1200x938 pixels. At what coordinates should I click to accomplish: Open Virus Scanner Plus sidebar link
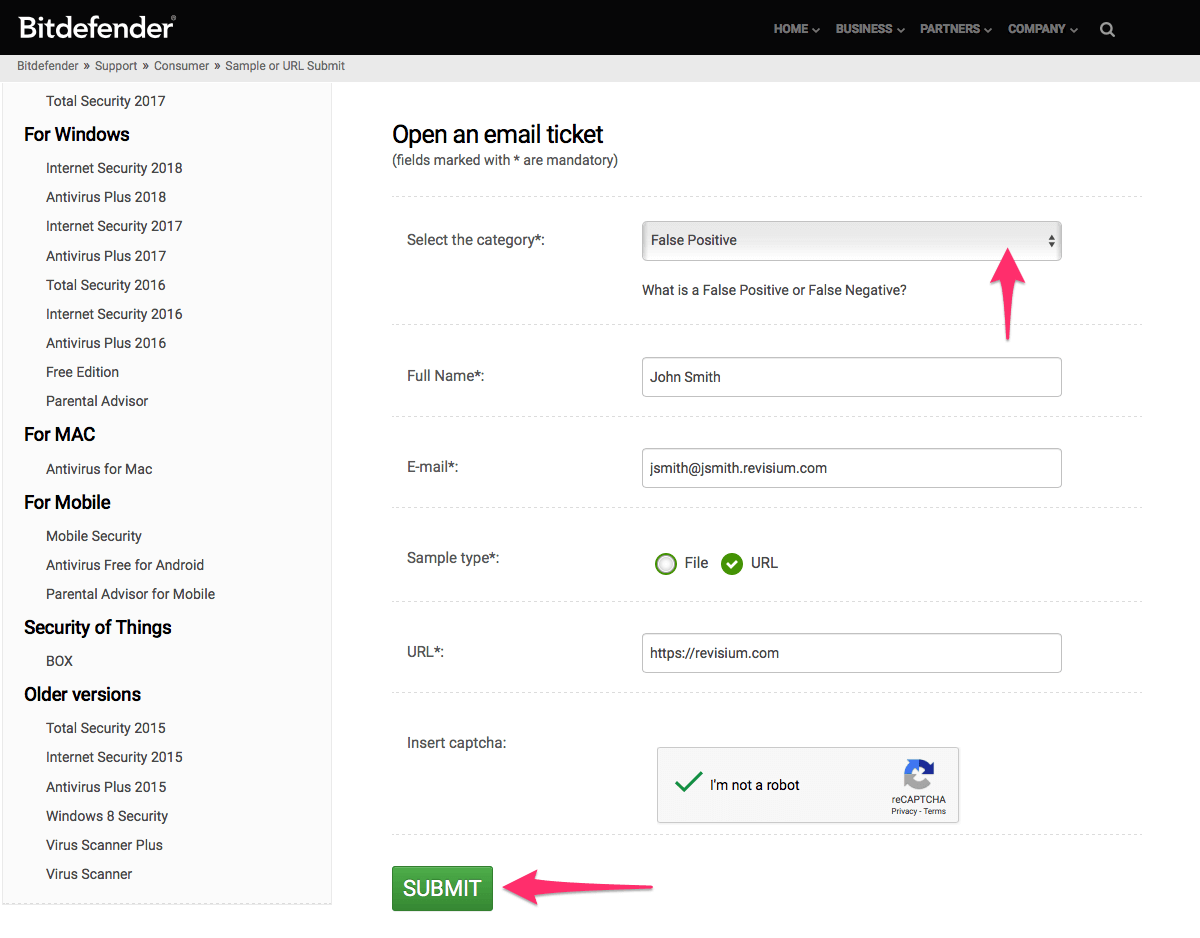click(x=104, y=845)
